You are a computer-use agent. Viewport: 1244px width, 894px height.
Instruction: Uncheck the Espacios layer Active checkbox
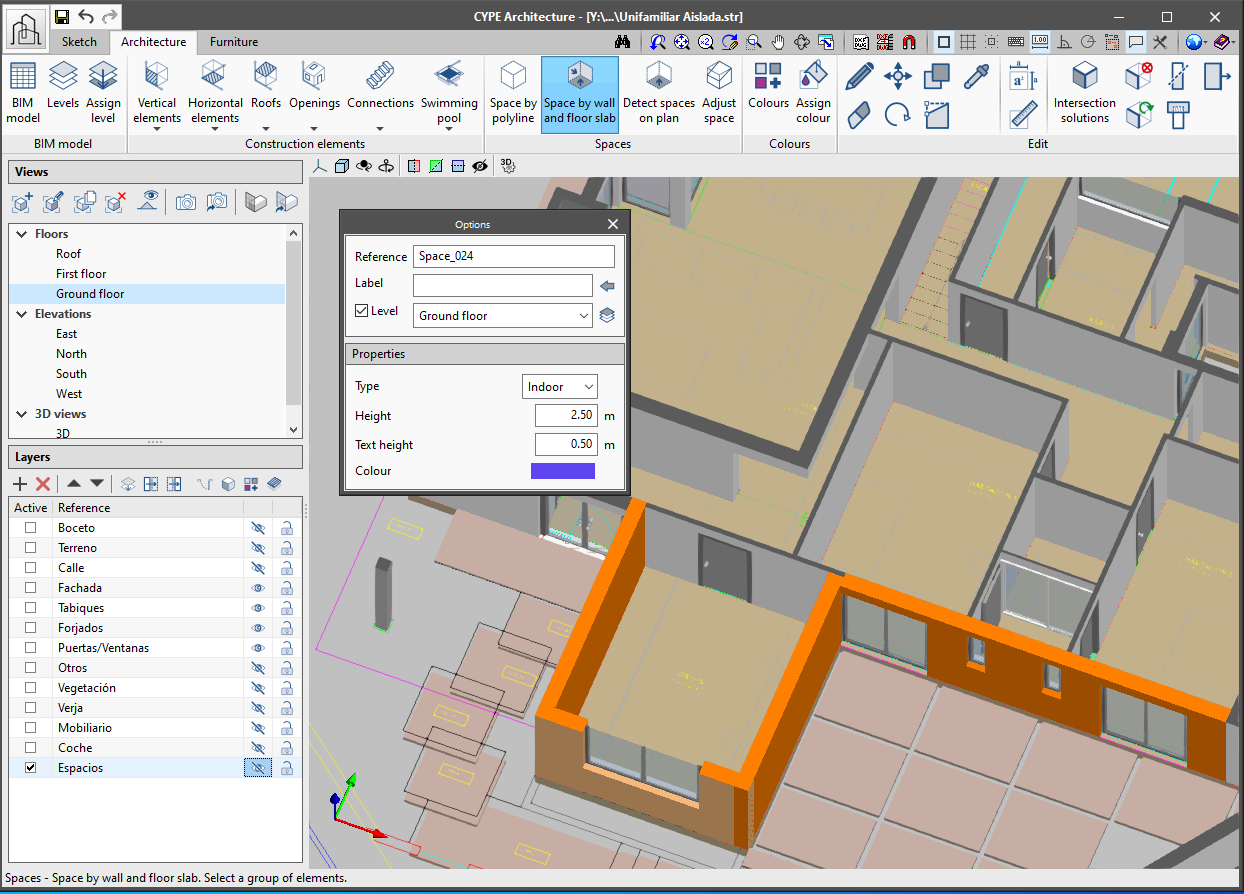pyautogui.click(x=30, y=768)
